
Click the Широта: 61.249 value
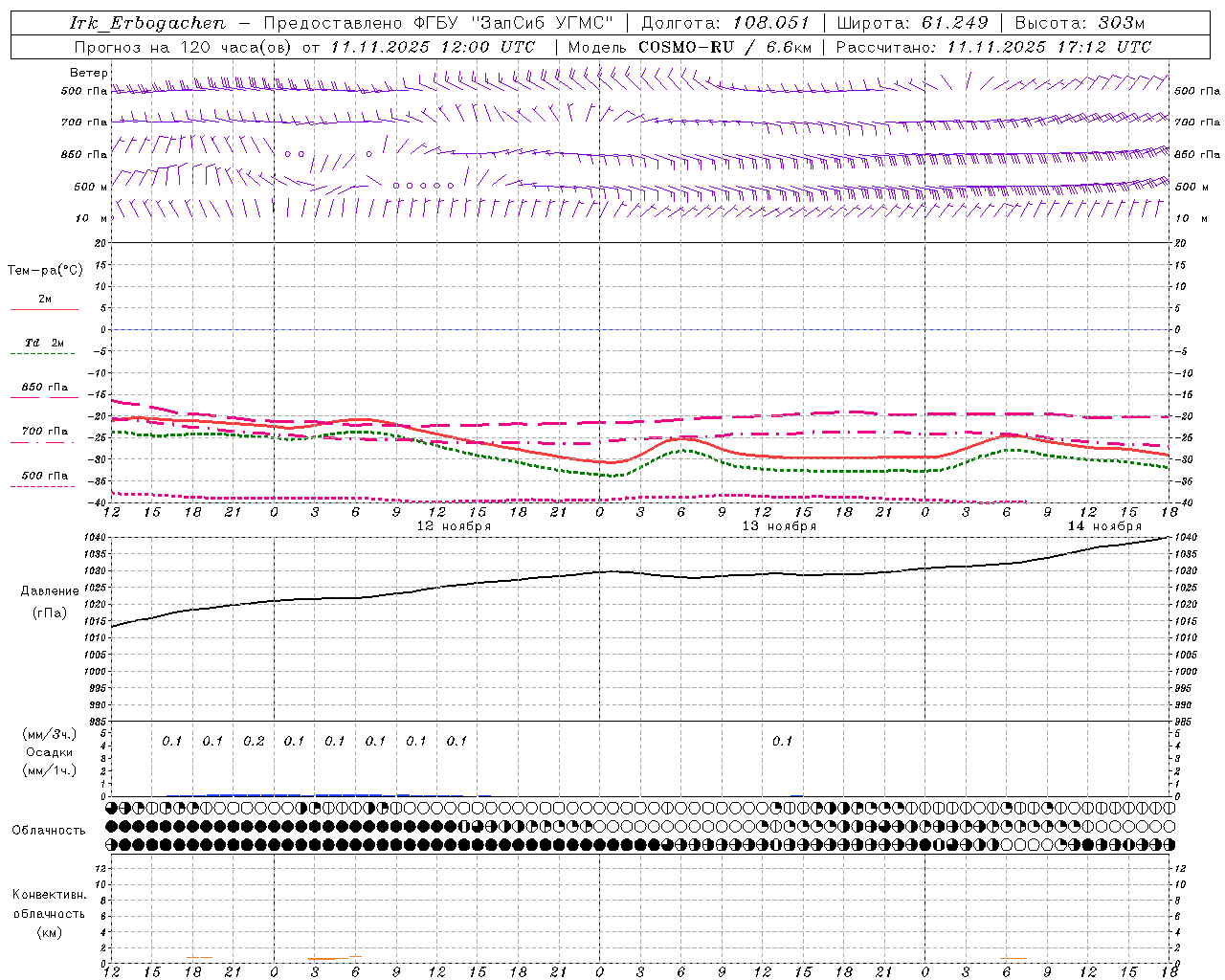pyautogui.click(x=913, y=23)
